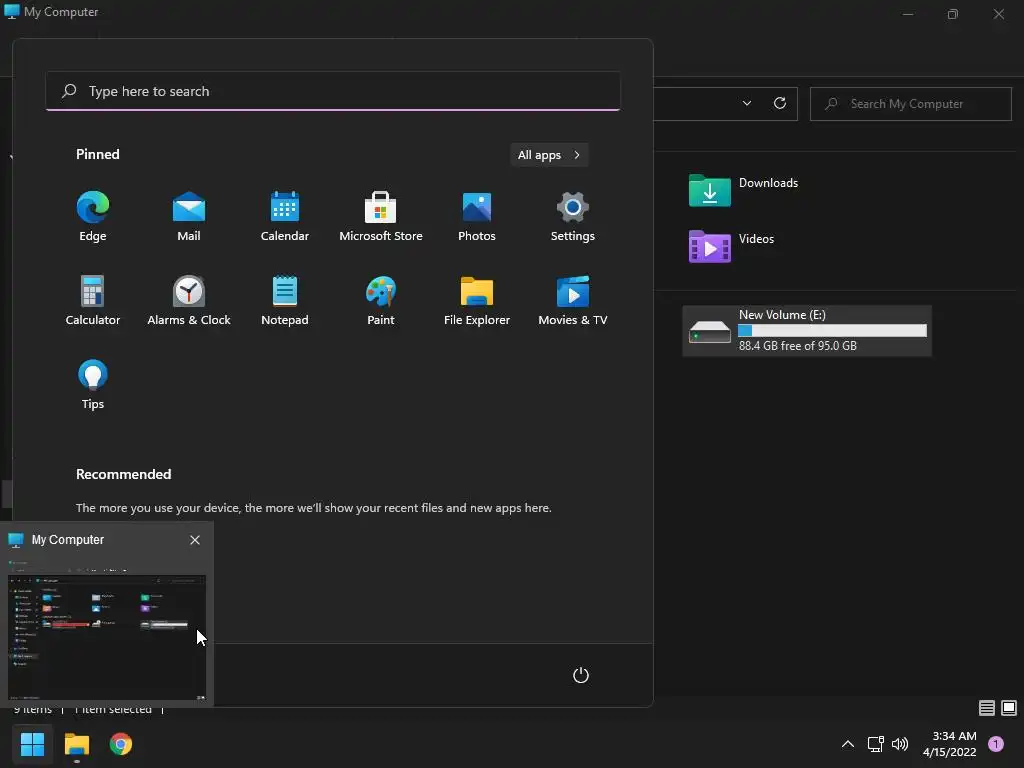Click the Pinned section heading

[x=98, y=154]
